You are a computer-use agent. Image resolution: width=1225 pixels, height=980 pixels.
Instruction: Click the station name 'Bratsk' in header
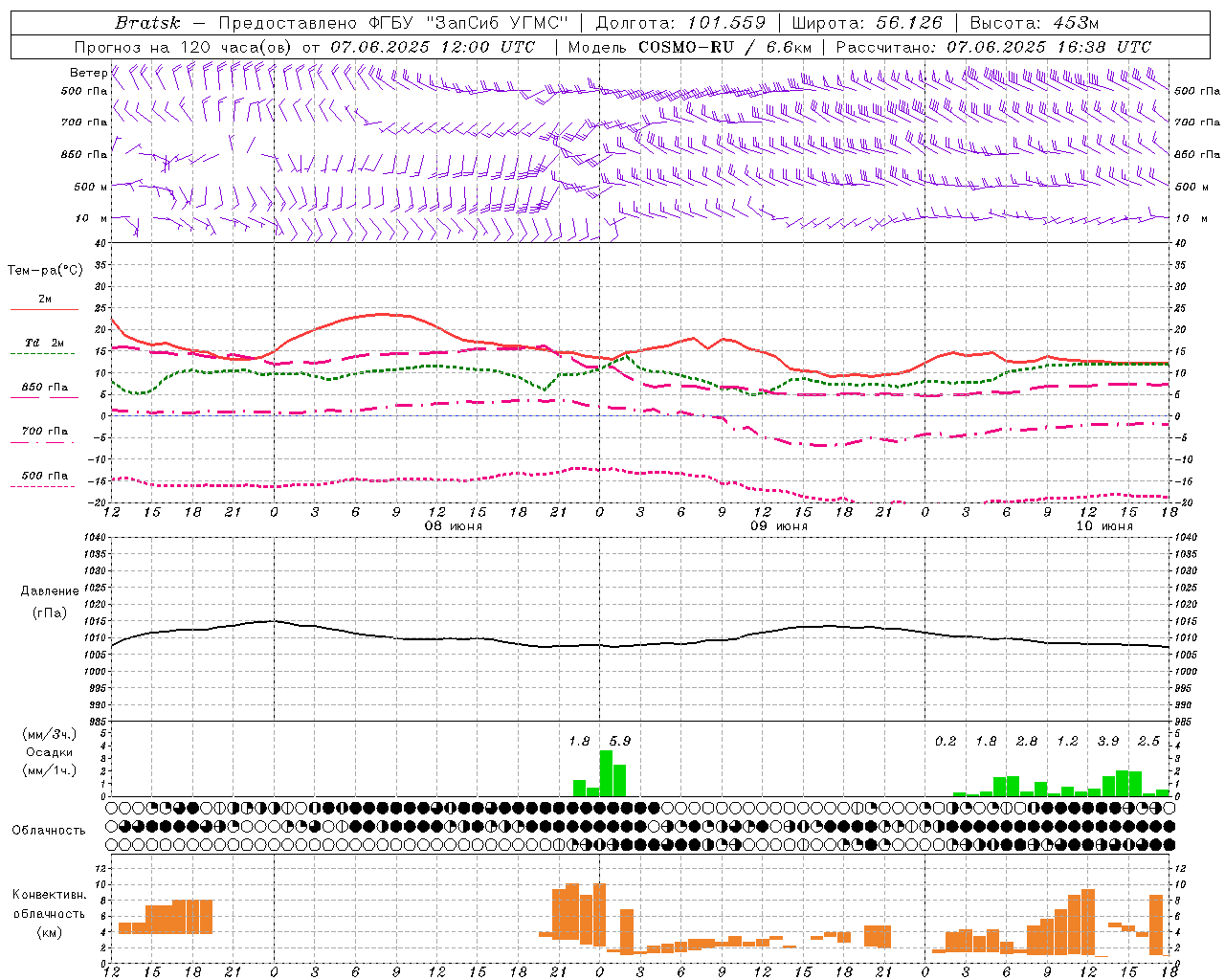[x=147, y=23]
